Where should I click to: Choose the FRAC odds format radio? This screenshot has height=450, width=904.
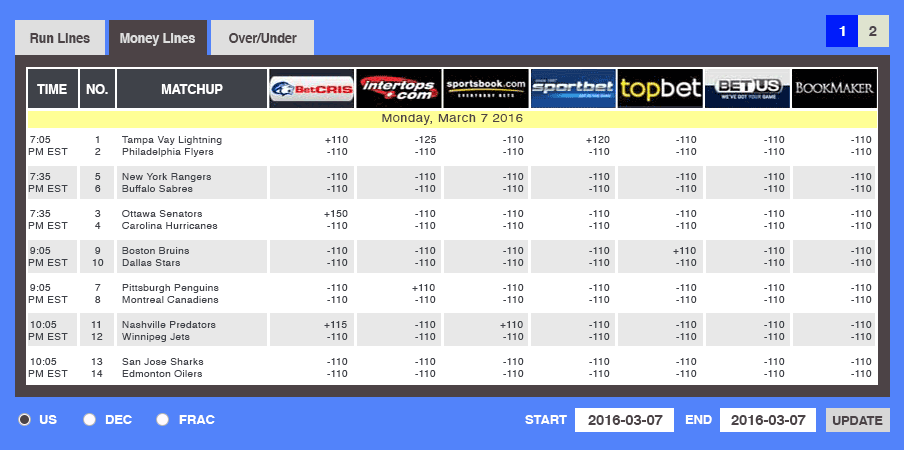(x=163, y=419)
